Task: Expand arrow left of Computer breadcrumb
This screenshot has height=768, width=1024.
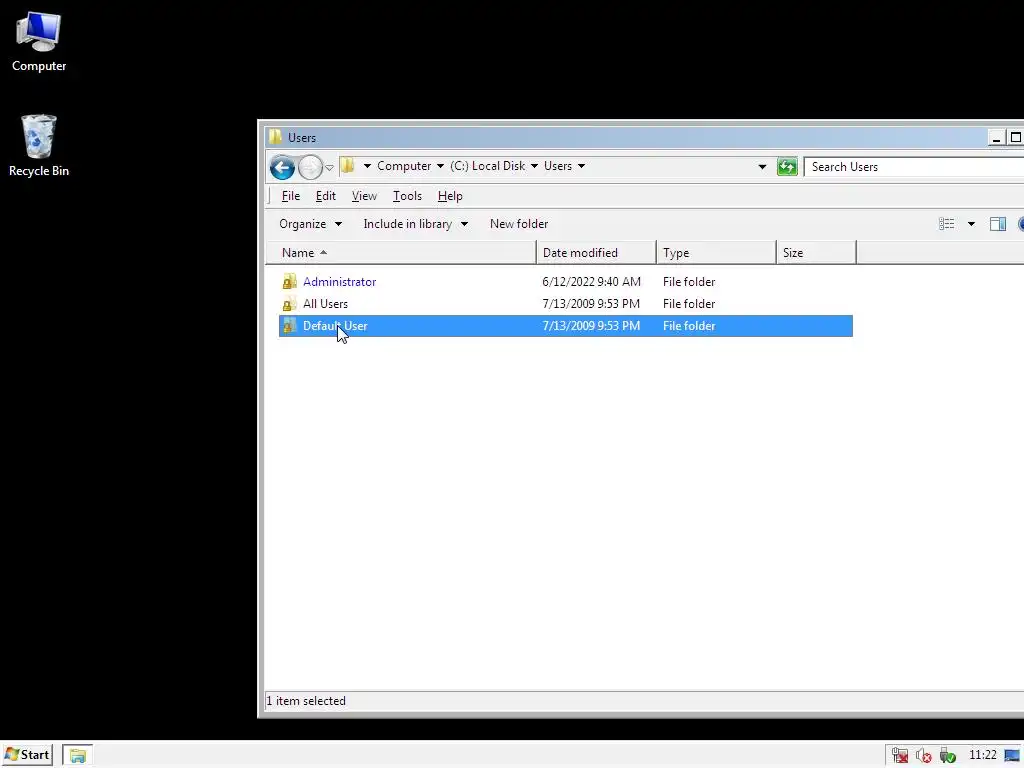Action: tap(367, 166)
